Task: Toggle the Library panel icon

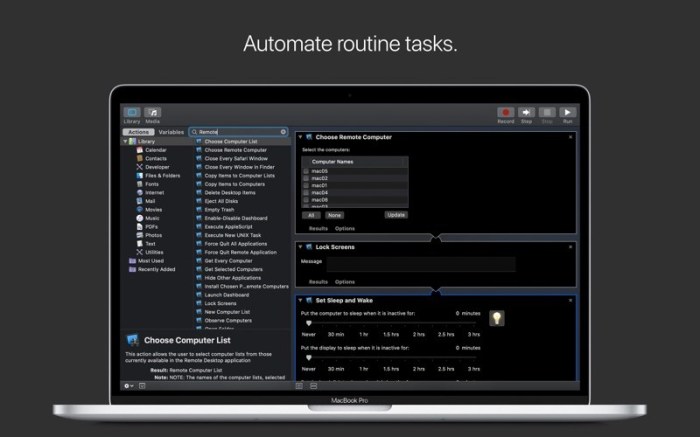Action: (x=132, y=113)
